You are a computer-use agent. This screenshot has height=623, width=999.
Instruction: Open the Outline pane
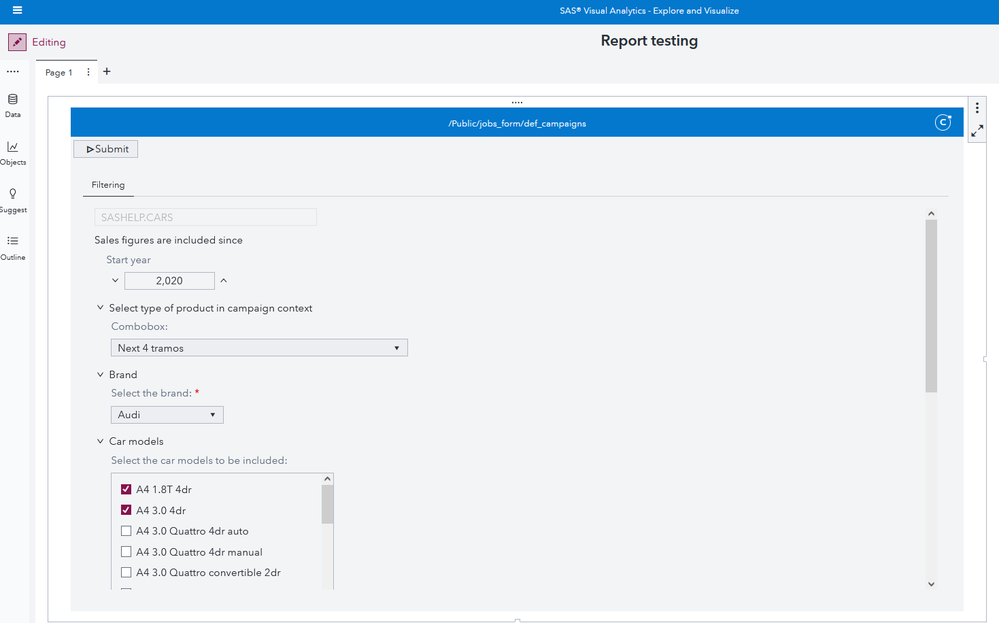click(13, 247)
